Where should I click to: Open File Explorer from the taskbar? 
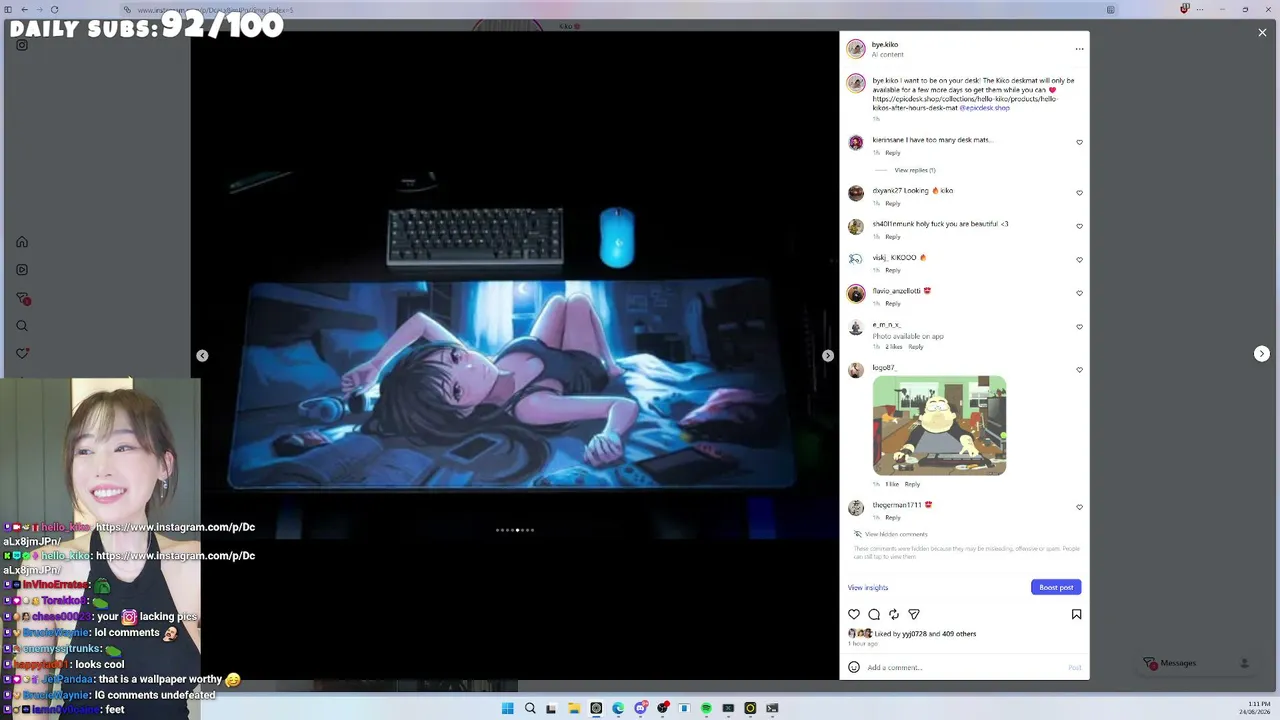pyautogui.click(x=574, y=708)
